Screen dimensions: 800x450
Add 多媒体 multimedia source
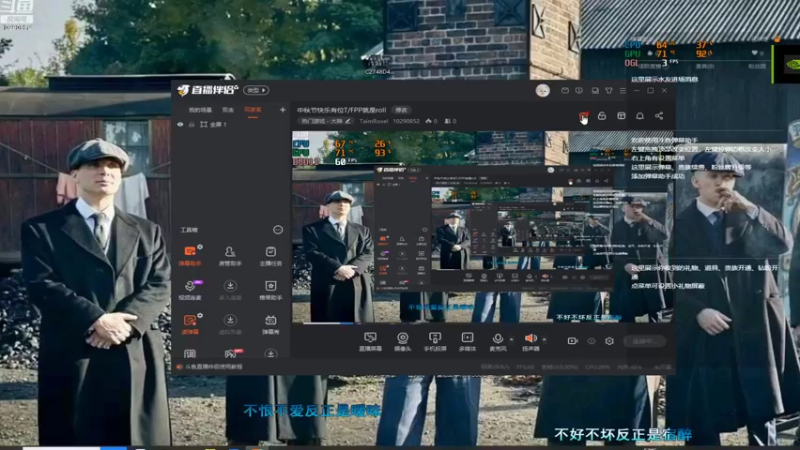(x=467, y=341)
